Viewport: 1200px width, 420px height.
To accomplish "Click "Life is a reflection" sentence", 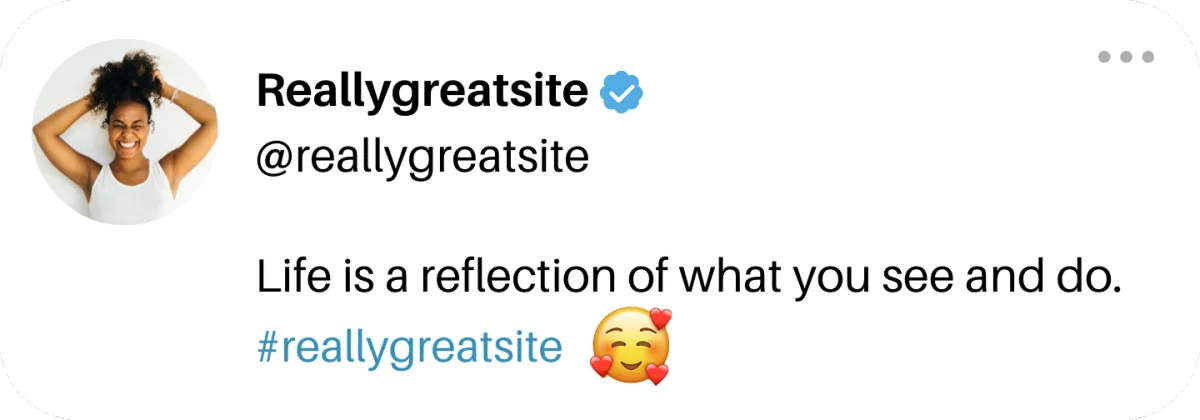I will (685, 277).
